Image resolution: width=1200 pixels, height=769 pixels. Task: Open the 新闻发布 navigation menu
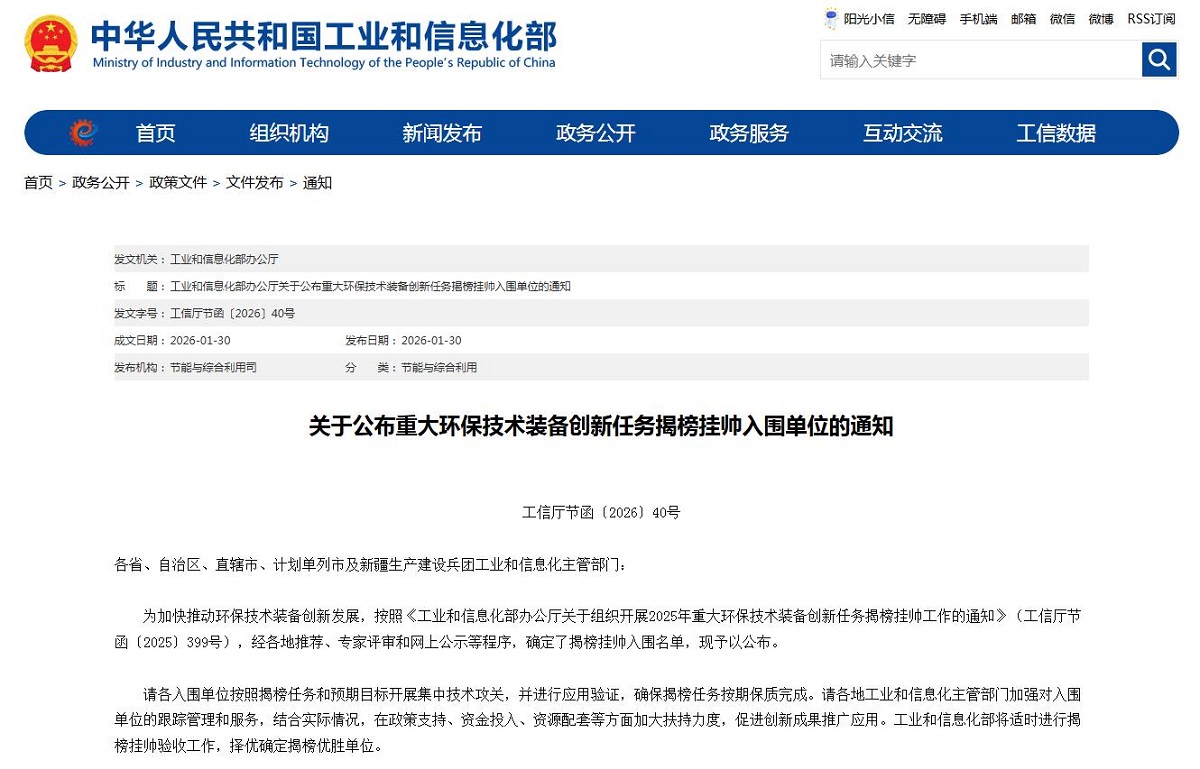[442, 132]
